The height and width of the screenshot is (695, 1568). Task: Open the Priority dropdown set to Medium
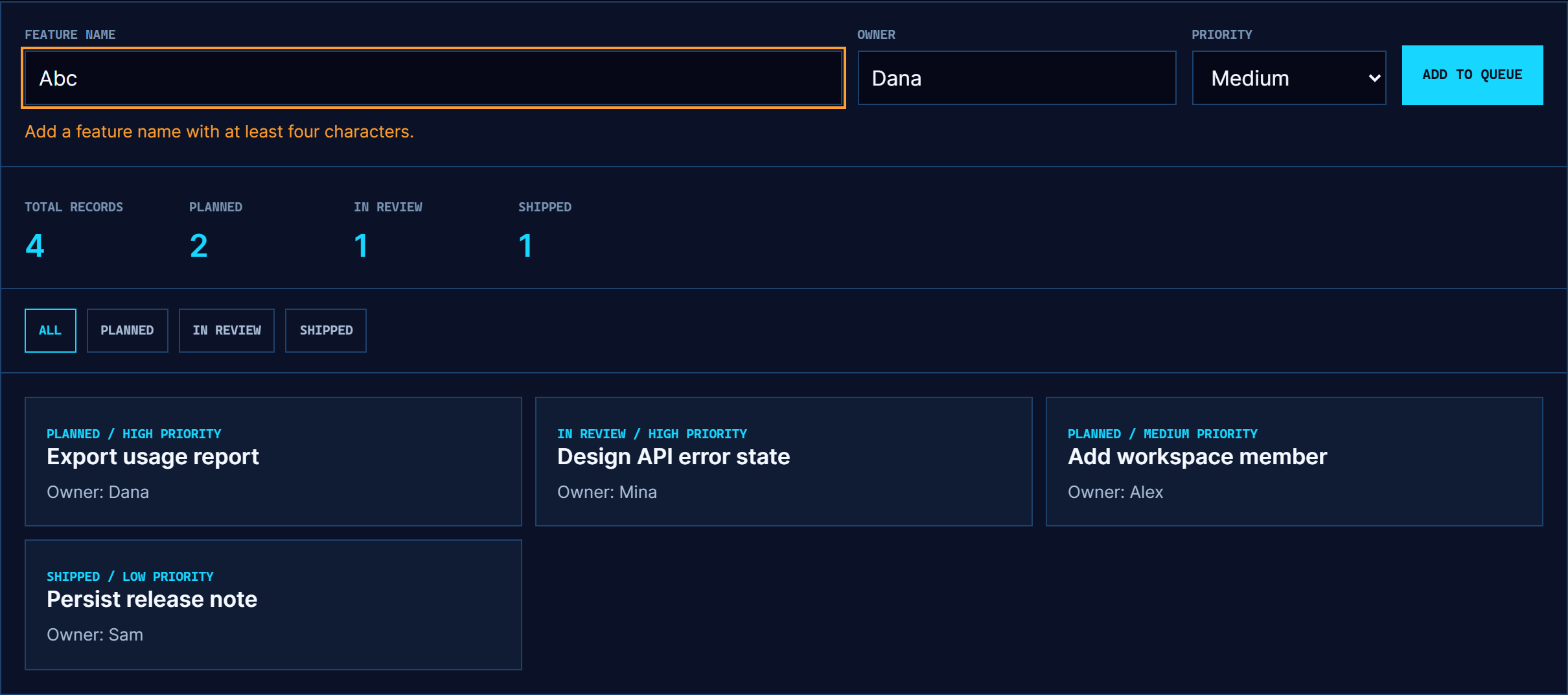click(x=1289, y=78)
